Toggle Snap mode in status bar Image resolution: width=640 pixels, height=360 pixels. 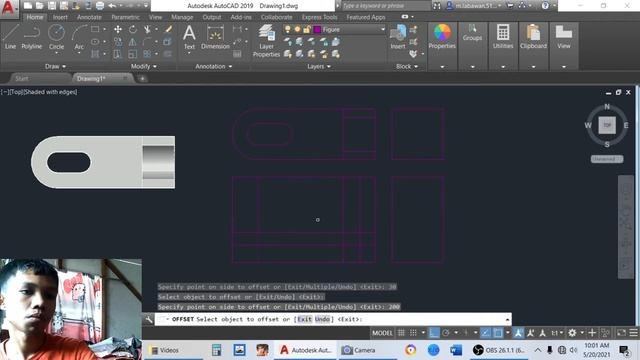coord(413,333)
